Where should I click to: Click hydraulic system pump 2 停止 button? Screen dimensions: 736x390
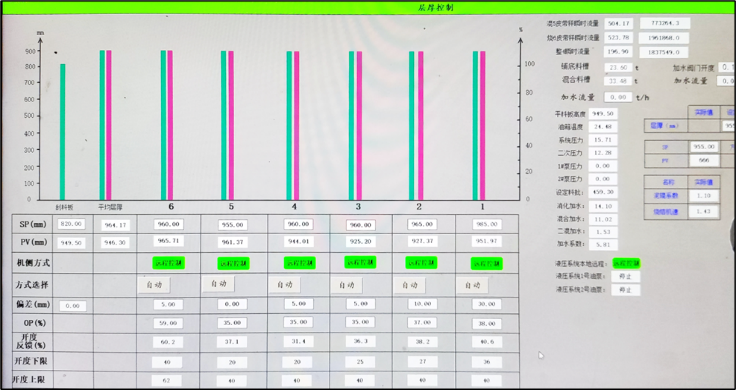click(626, 290)
